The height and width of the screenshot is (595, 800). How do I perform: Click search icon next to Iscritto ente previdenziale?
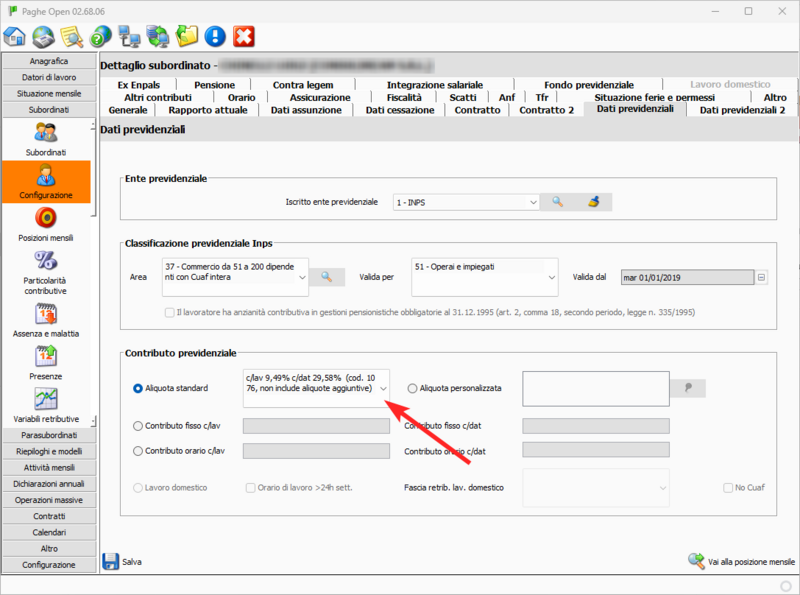click(558, 202)
